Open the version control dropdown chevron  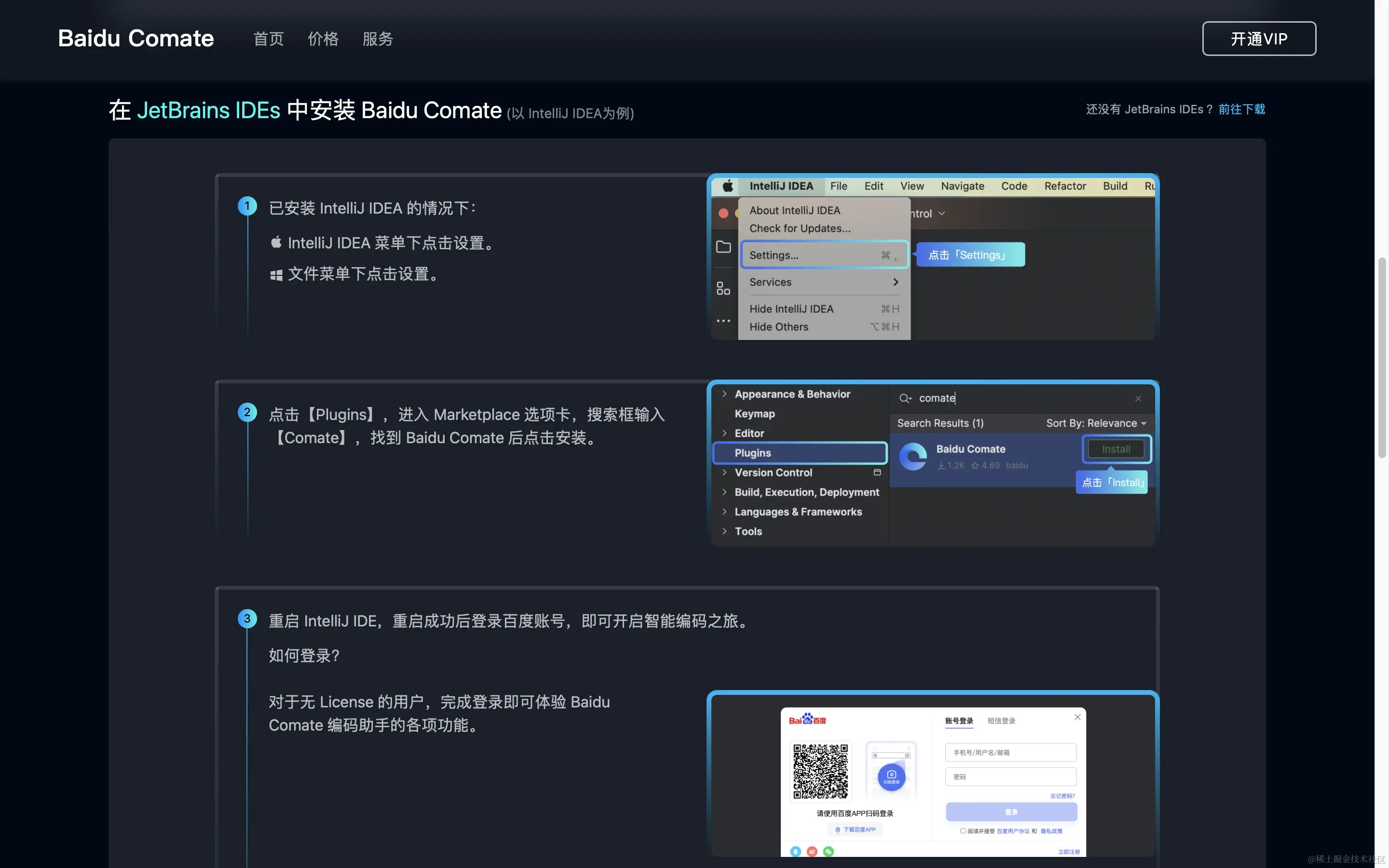pyautogui.click(x=942, y=213)
